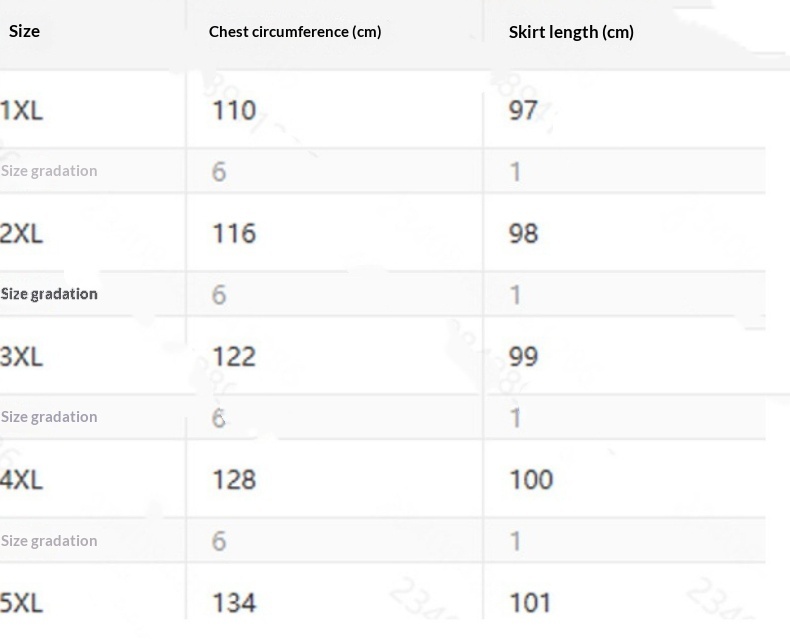Select the 4XL size row label

(x=22, y=480)
